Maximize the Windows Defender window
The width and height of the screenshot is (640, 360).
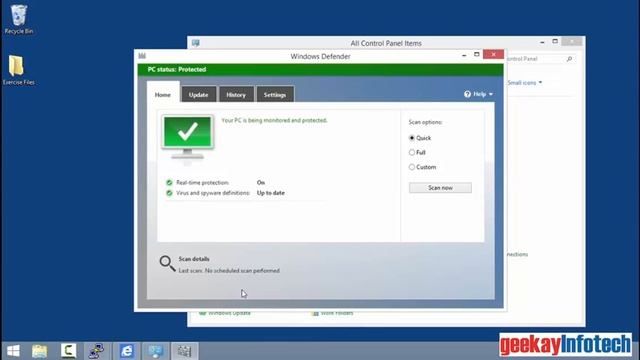click(x=476, y=54)
